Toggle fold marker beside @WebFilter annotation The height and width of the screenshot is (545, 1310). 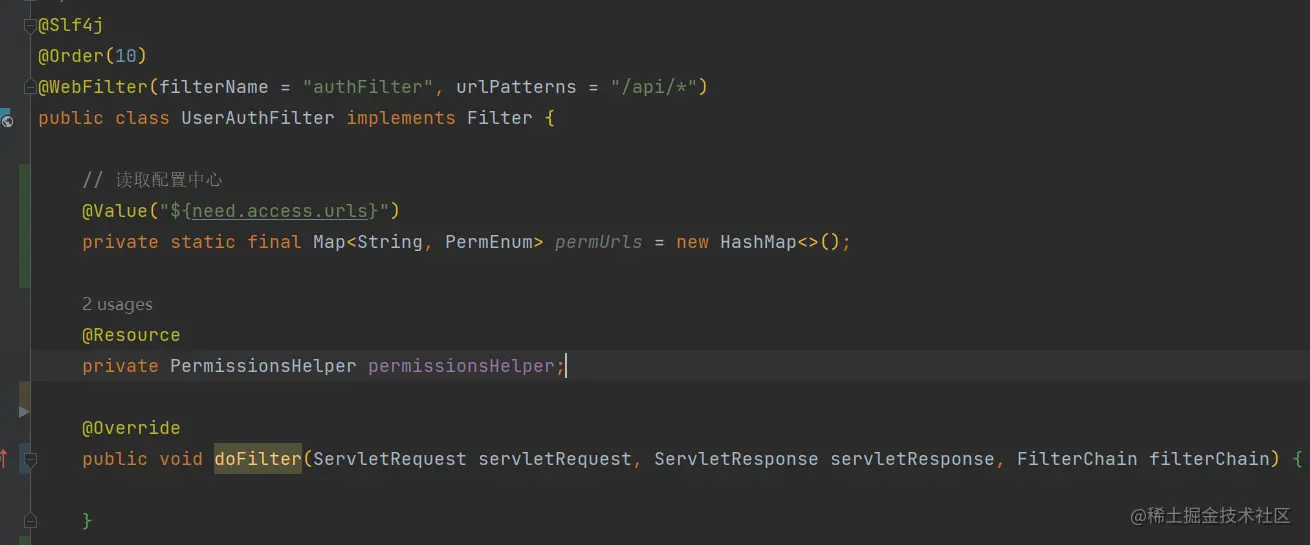point(30,87)
